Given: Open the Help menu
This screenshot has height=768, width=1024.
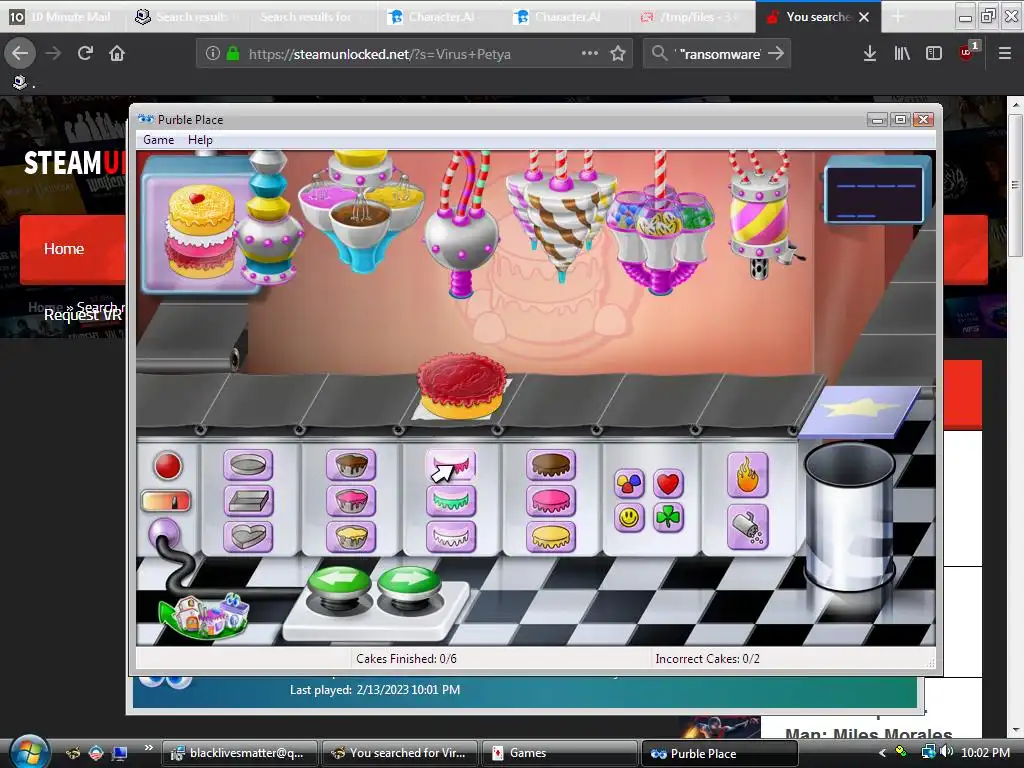Looking at the screenshot, I should (x=200, y=140).
